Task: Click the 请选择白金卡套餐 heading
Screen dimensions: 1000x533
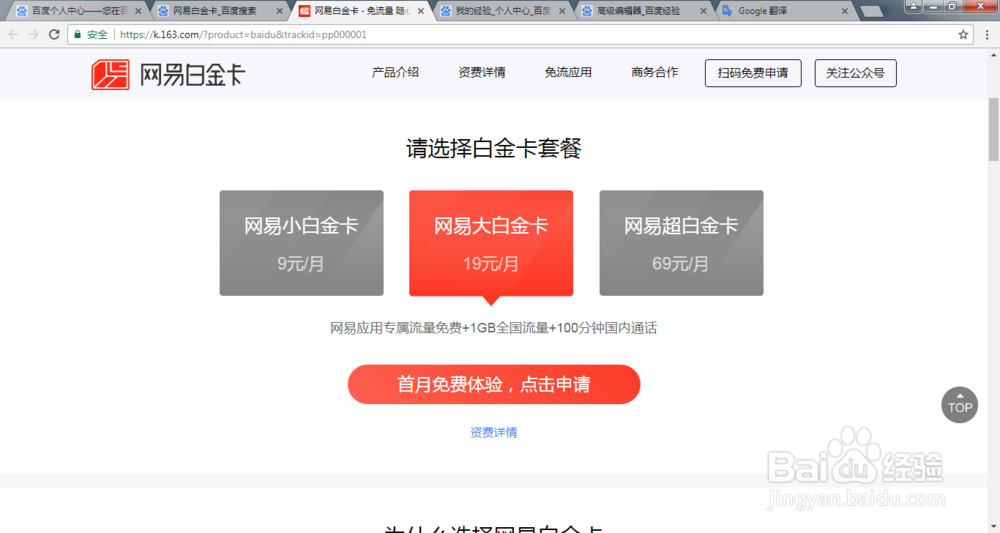Action: (494, 149)
